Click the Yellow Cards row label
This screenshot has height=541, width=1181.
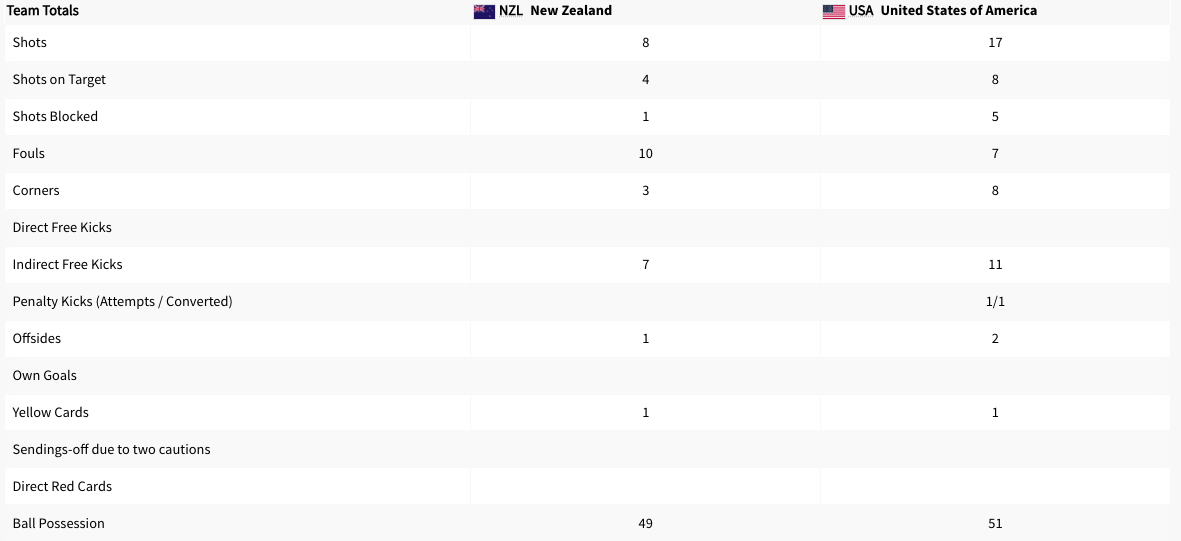pyautogui.click(x=51, y=413)
